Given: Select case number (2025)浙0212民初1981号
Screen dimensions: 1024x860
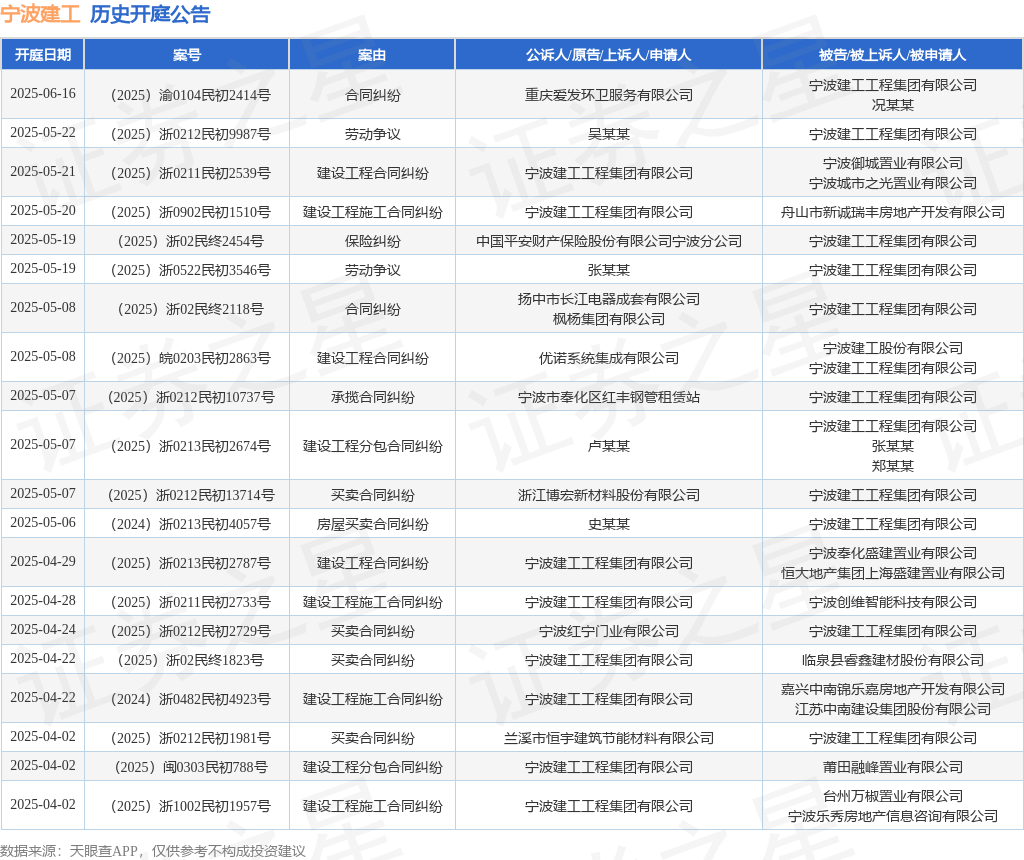Looking at the screenshot, I should [x=190, y=739].
